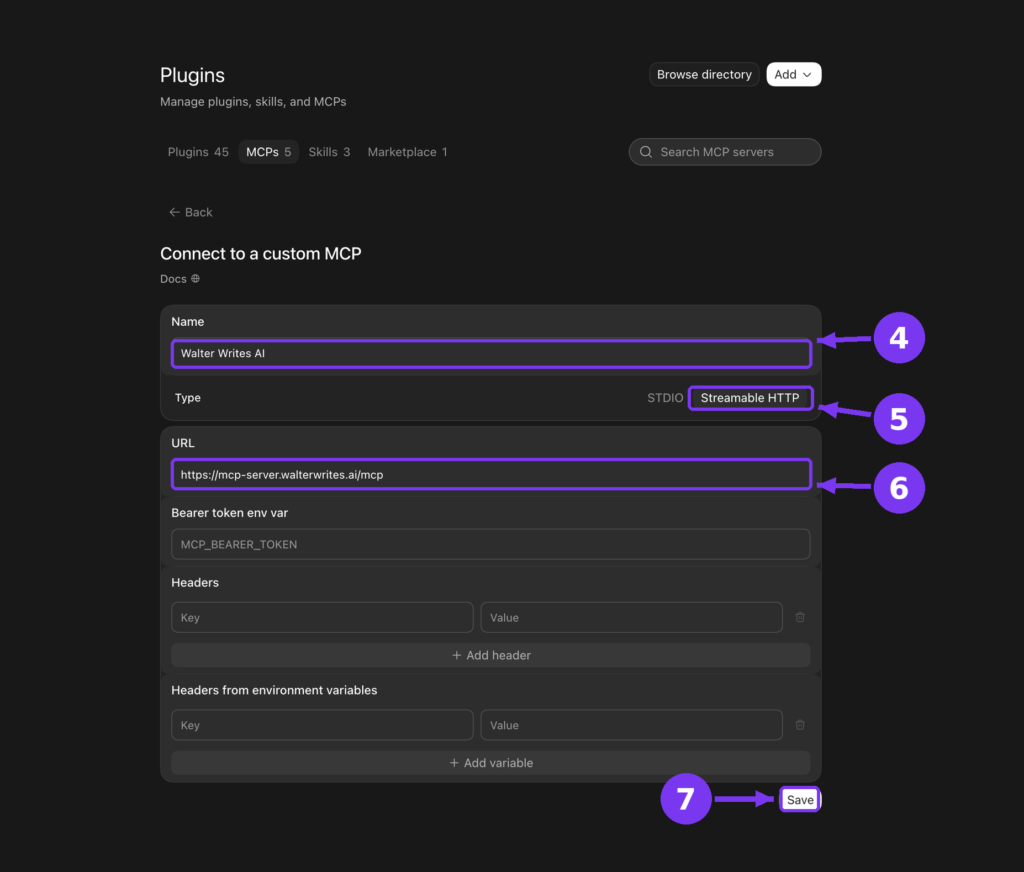Save the custom MCP configuration

(x=800, y=799)
